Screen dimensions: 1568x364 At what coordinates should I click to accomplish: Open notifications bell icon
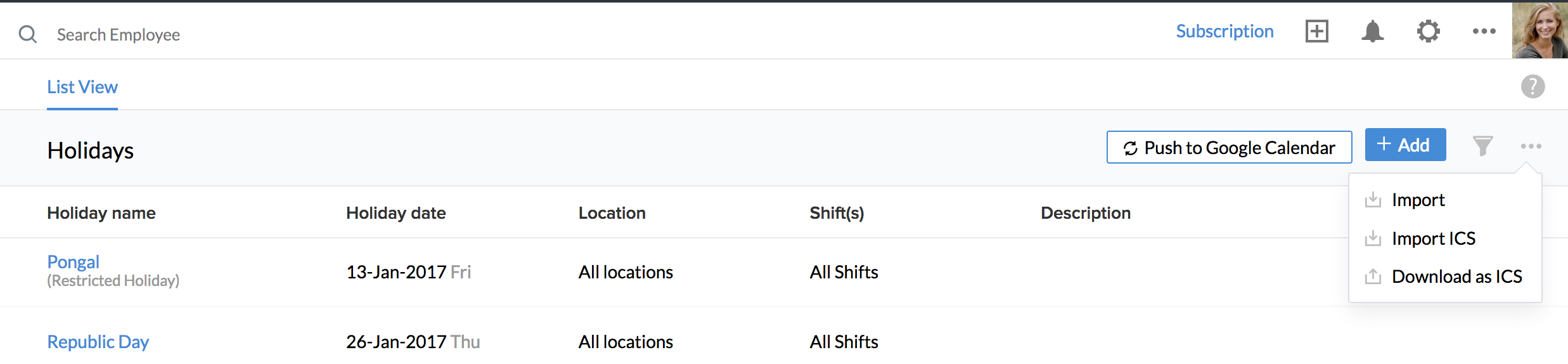click(1372, 31)
